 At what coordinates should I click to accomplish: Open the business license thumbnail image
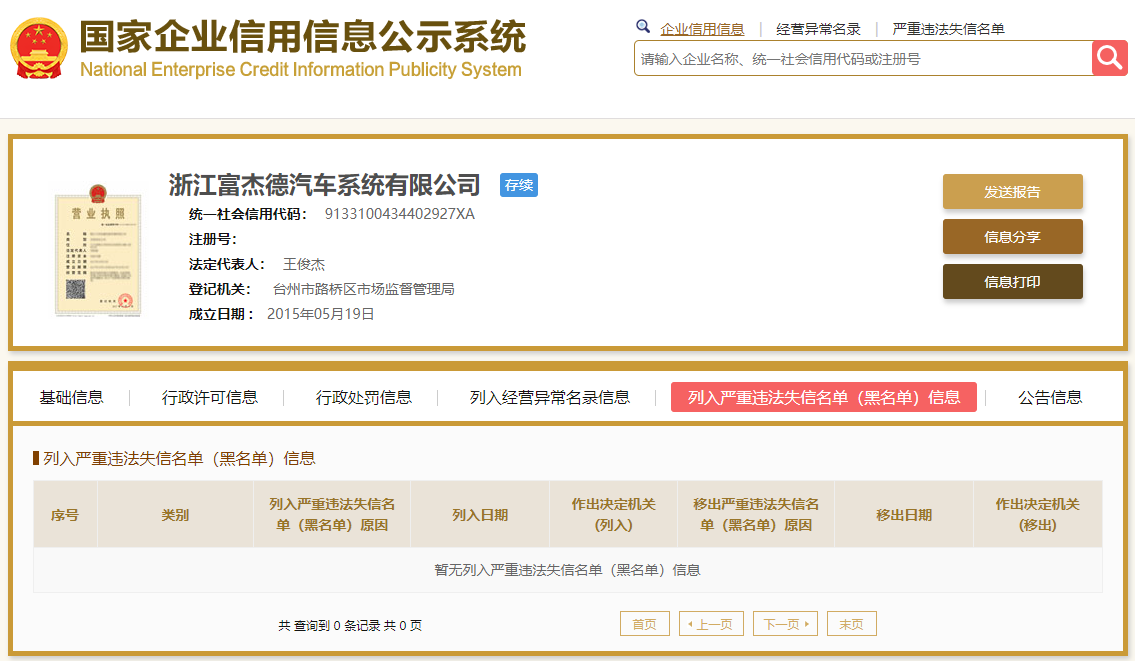coord(98,250)
